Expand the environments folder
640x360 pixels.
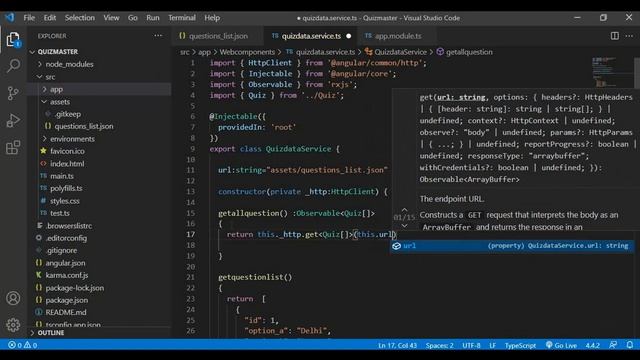pos(72,139)
